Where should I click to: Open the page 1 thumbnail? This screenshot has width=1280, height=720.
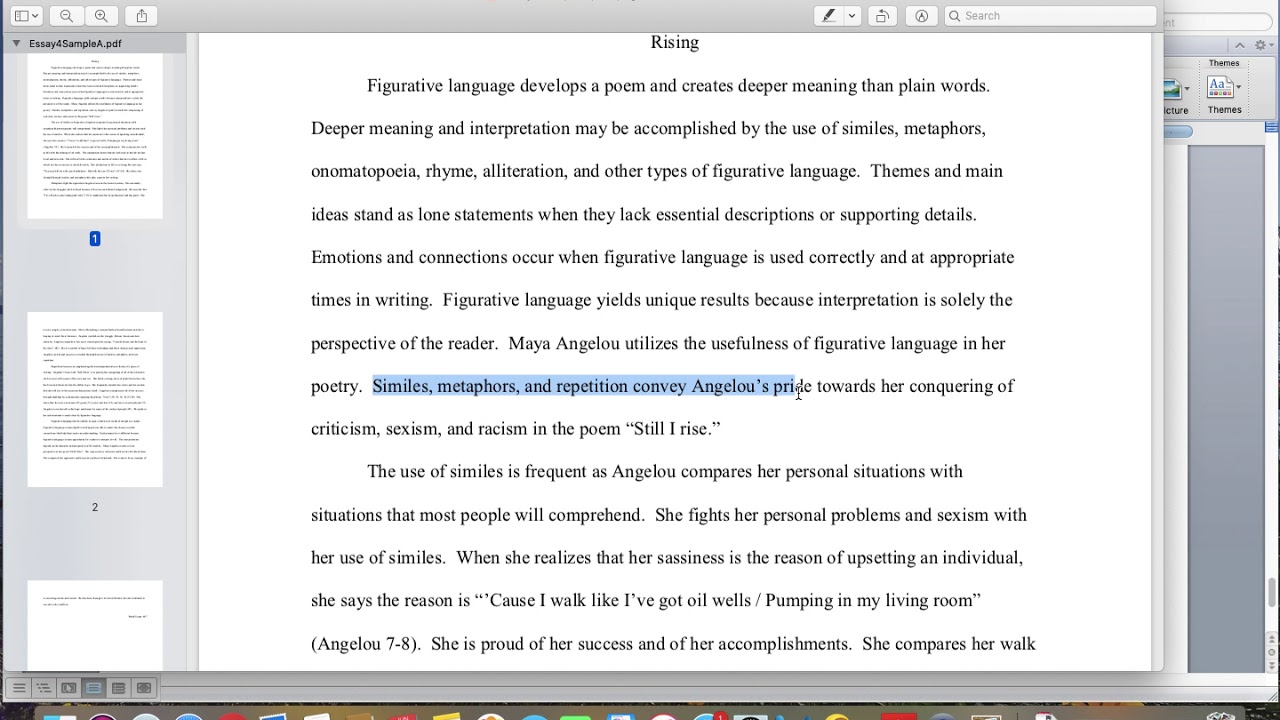[x=95, y=136]
